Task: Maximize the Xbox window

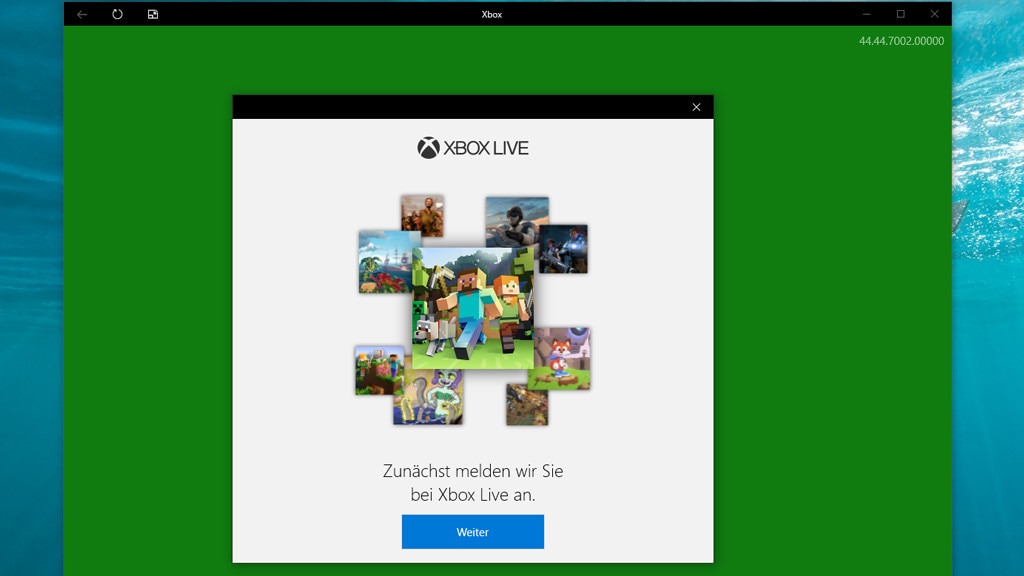Action: coord(901,14)
